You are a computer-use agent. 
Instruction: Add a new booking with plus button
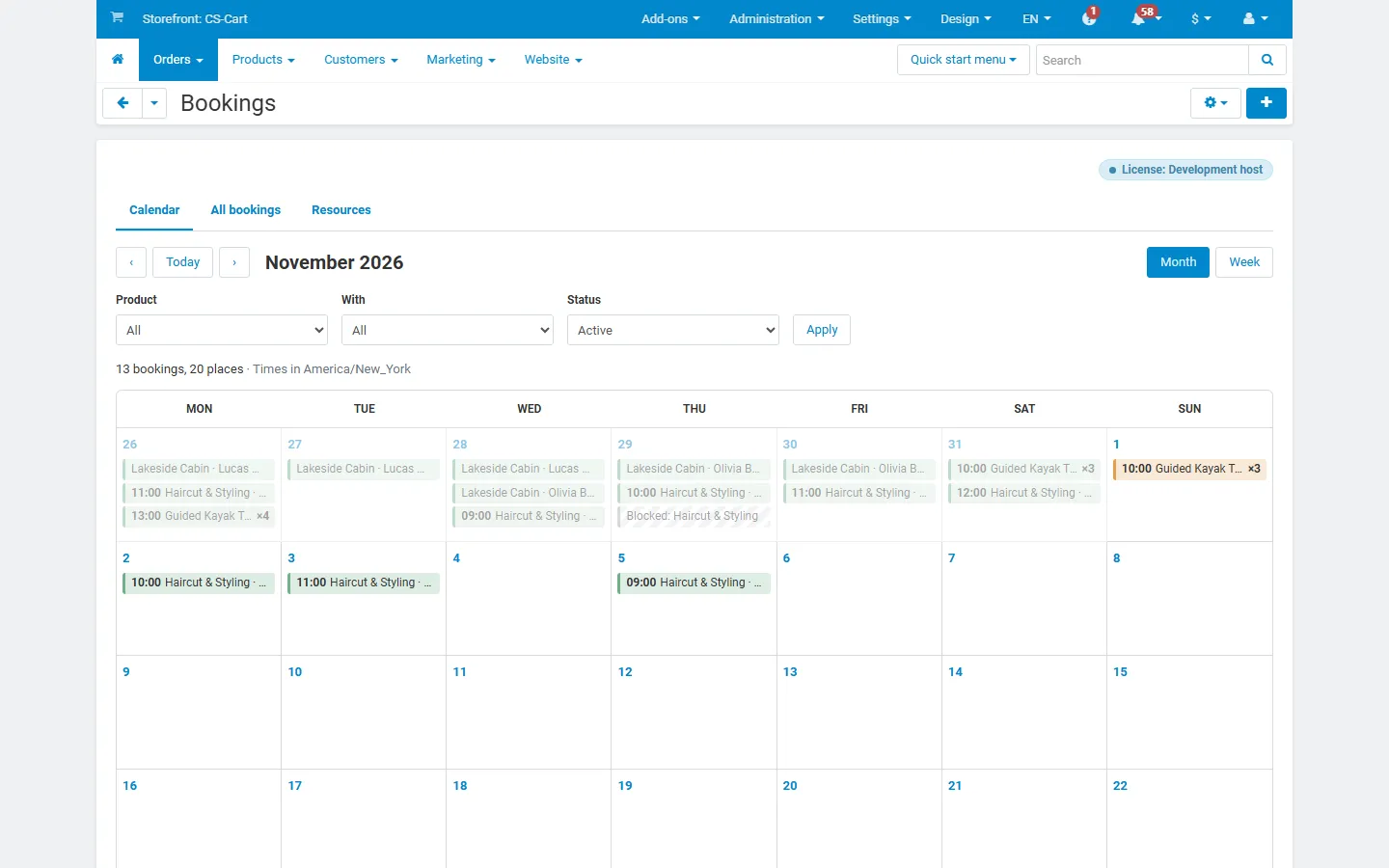[x=1266, y=103]
